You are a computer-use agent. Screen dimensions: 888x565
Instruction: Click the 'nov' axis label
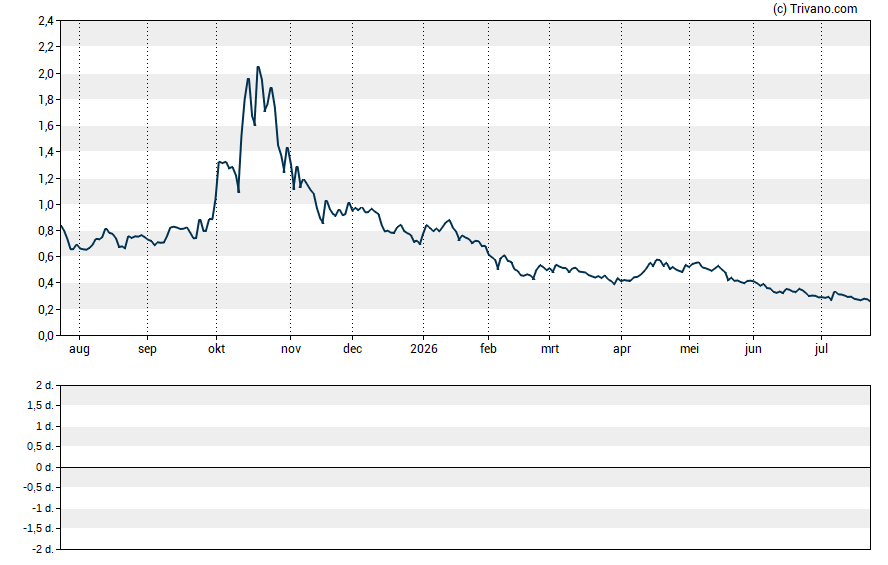pos(291,348)
